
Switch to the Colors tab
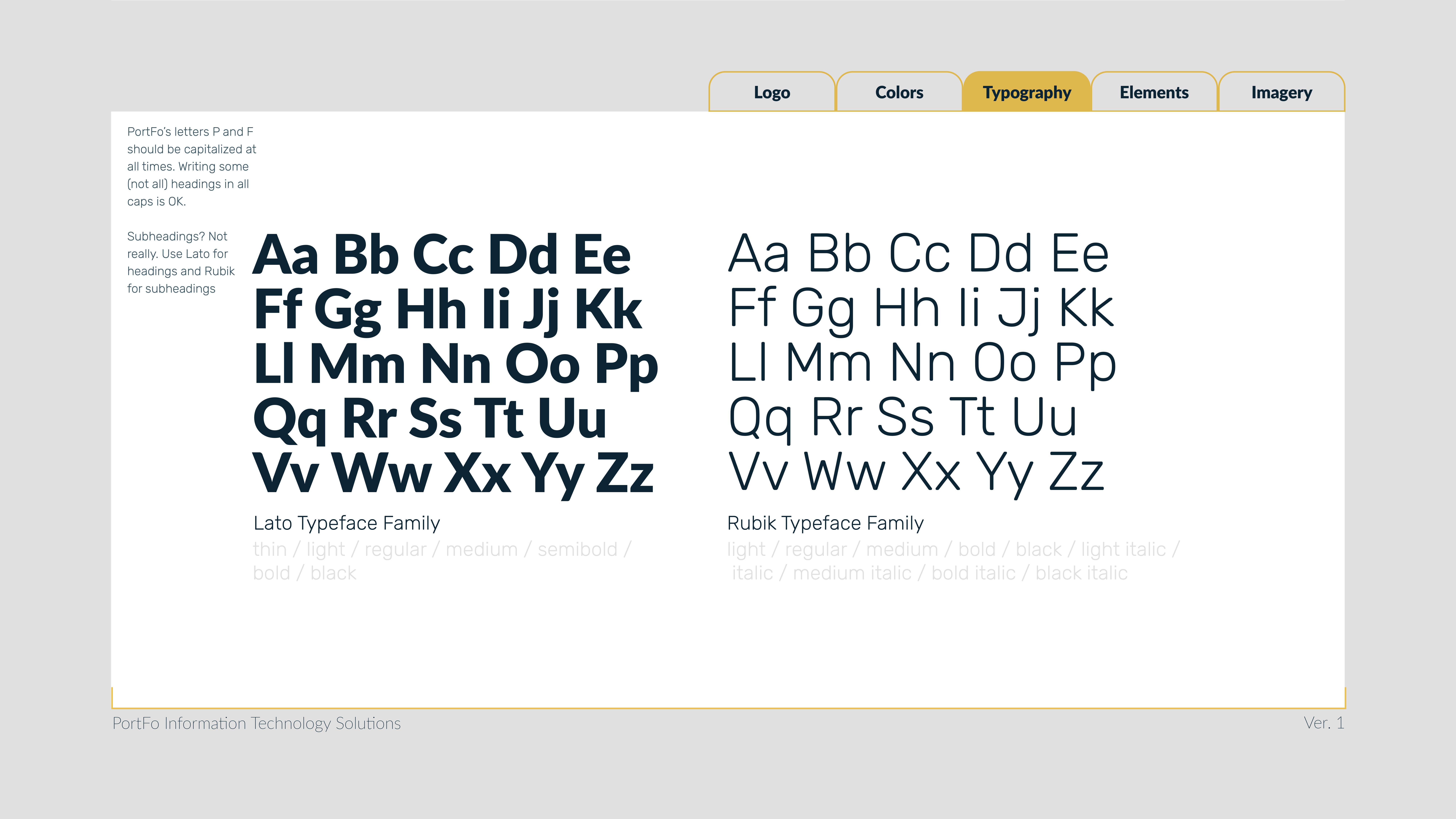click(x=899, y=92)
